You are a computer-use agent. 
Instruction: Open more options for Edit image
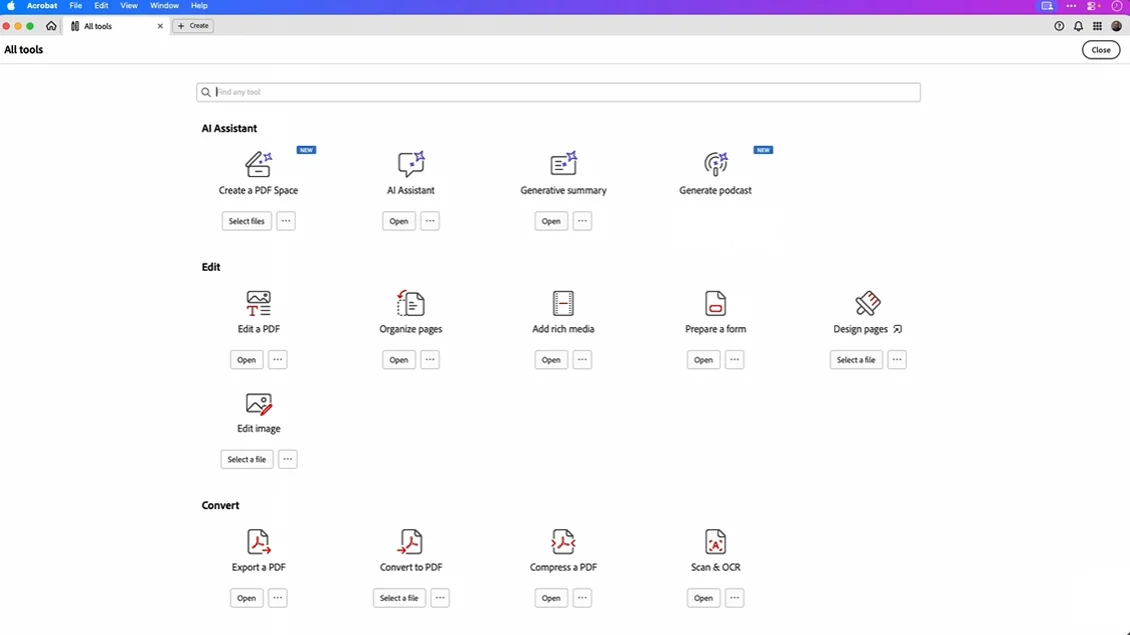coord(288,459)
